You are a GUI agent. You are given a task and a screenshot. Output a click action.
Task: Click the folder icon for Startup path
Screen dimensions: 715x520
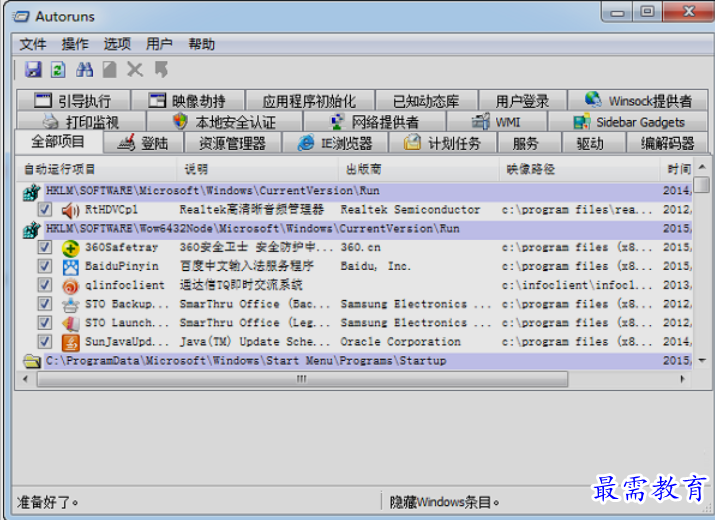(32, 361)
